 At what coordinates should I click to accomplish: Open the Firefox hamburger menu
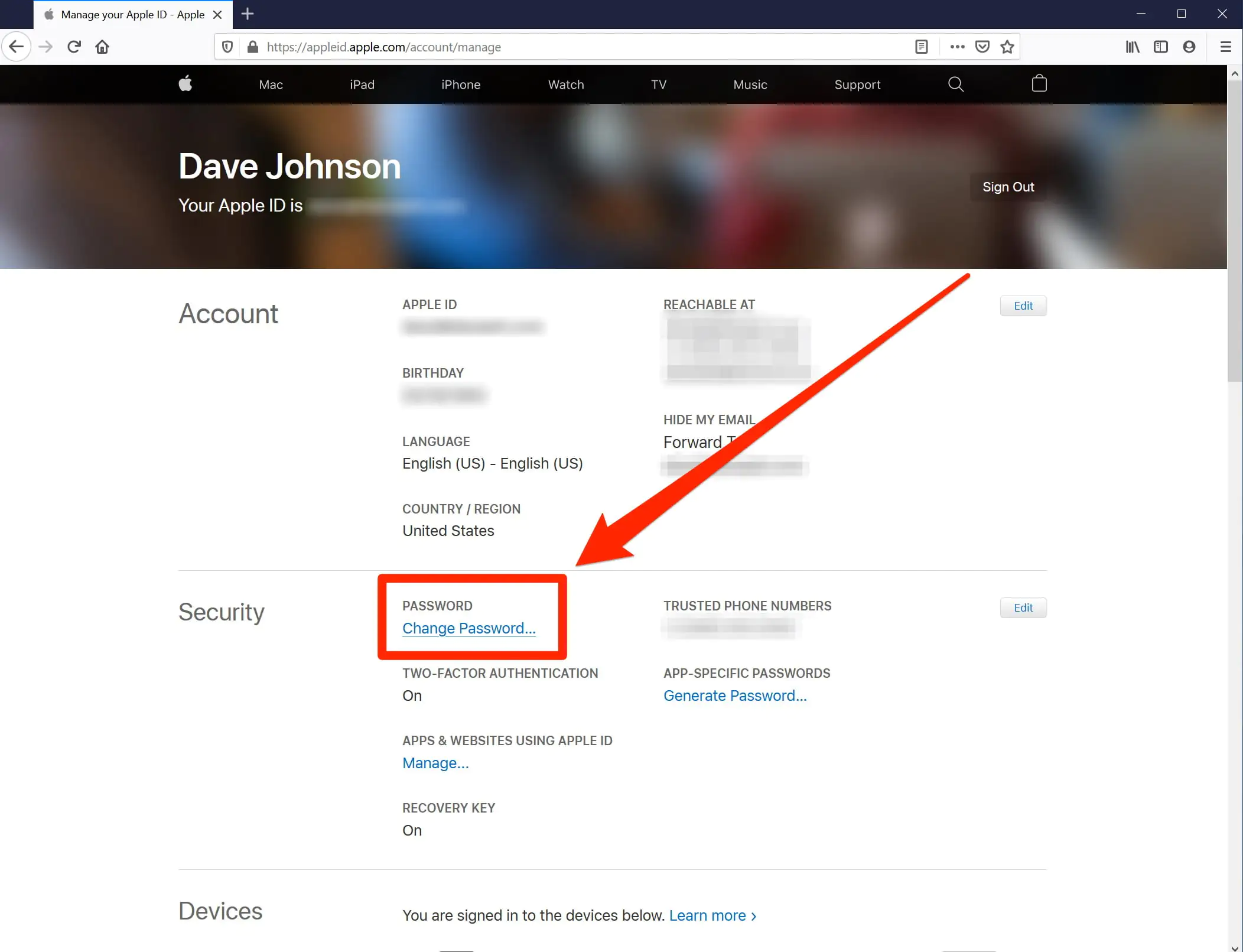(x=1226, y=47)
